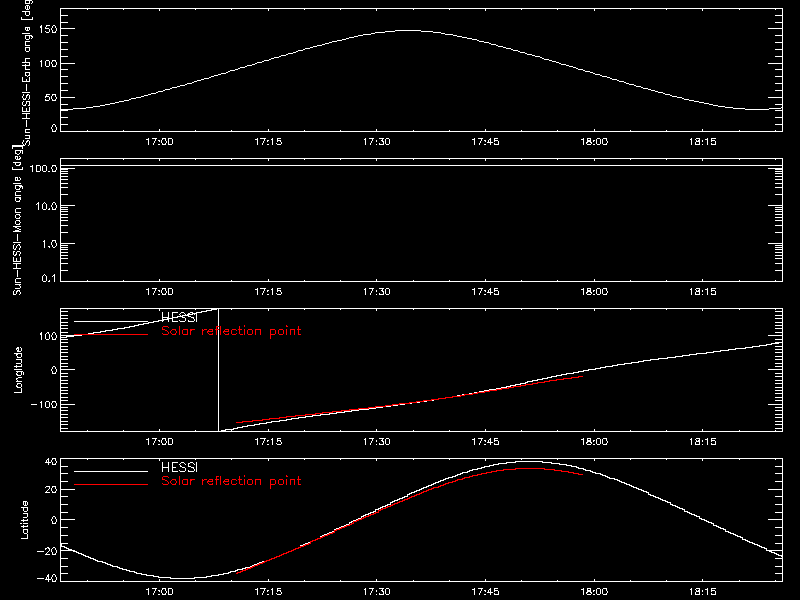
Task: Click red 'Solar reflection point' label in Longitude plot
Action: tap(231, 331)
